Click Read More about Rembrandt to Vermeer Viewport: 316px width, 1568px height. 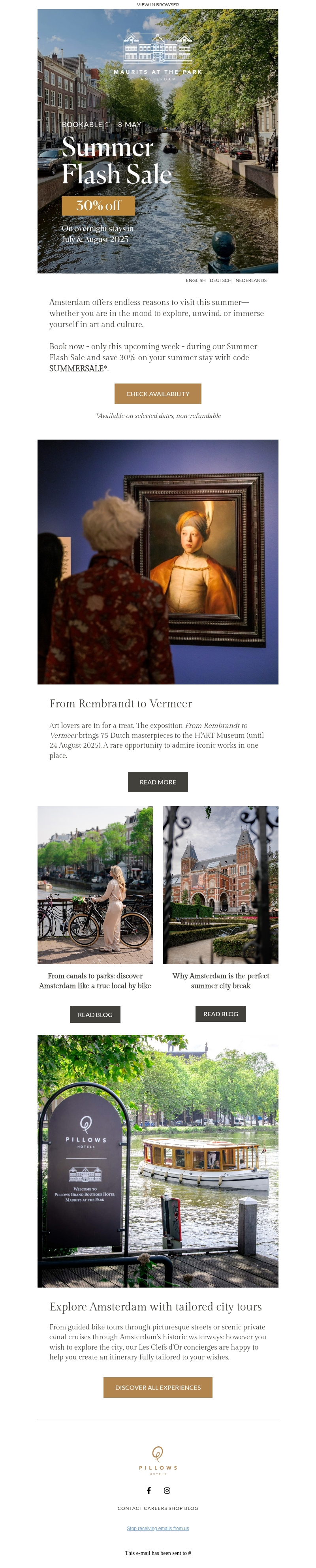158,782
